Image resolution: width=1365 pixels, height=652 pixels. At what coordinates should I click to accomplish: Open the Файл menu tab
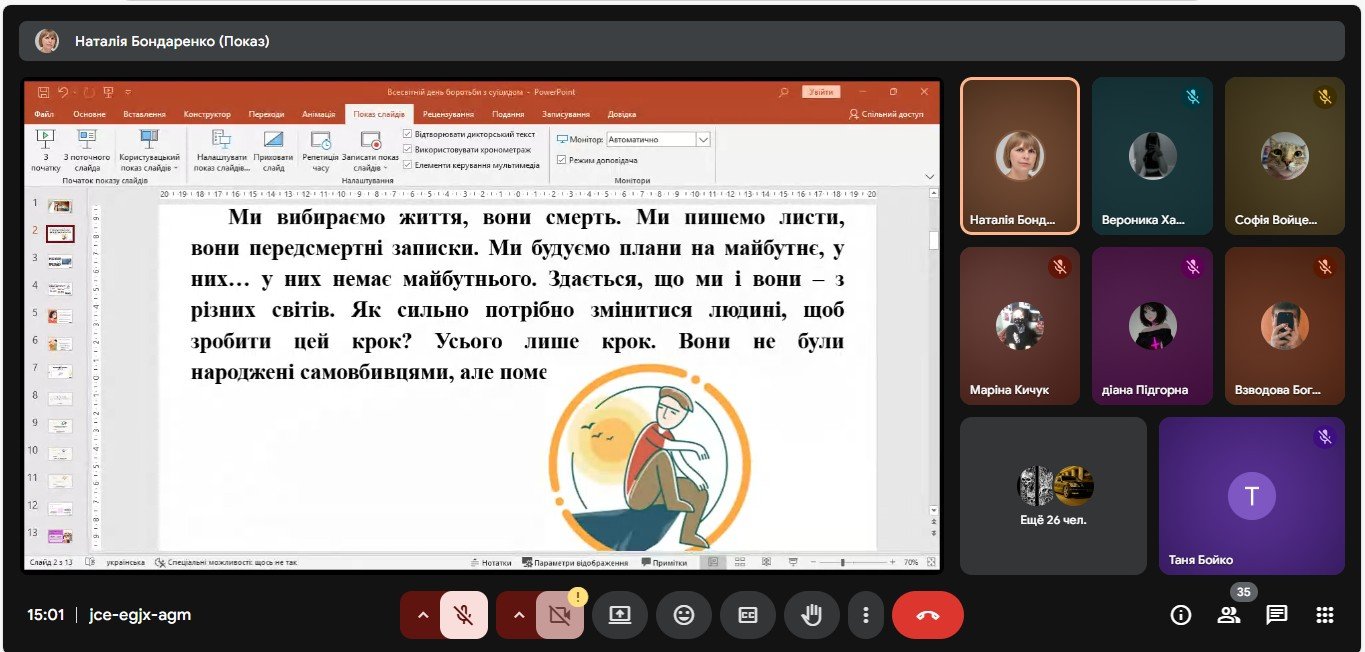(x=44, y=114)
